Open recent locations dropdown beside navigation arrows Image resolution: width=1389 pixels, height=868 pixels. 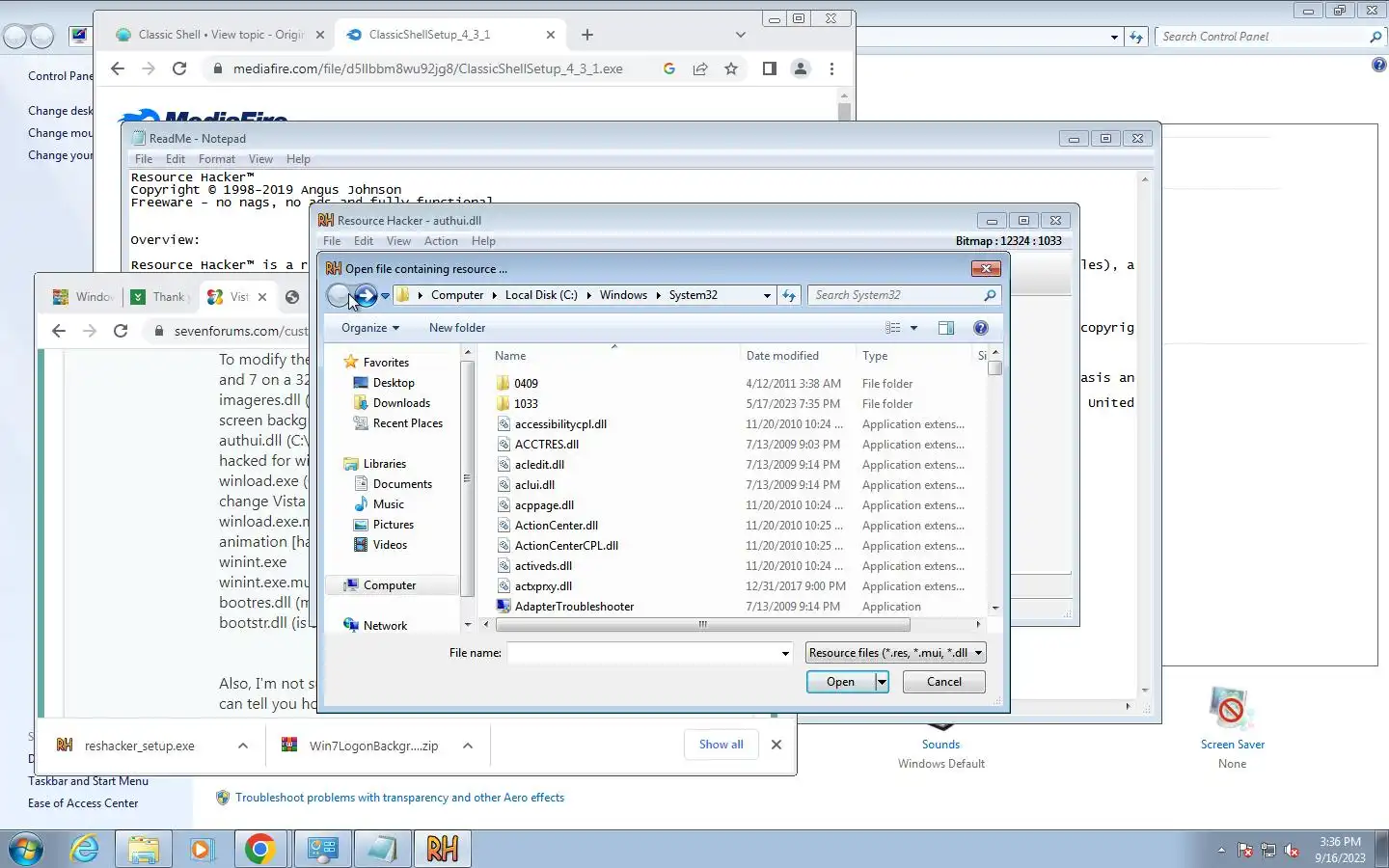[385, 296]
